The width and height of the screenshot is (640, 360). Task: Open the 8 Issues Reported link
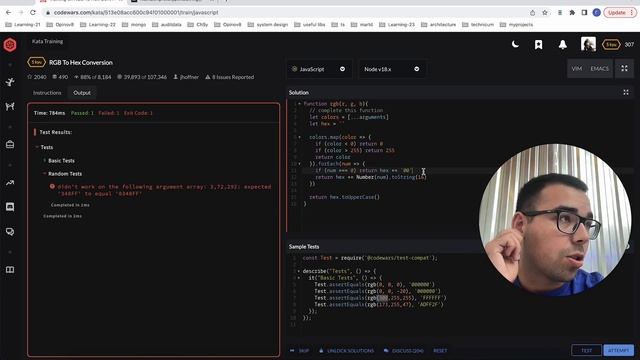229,77
